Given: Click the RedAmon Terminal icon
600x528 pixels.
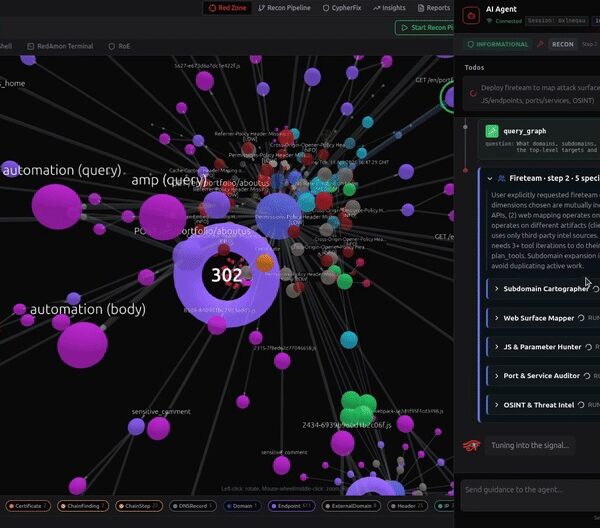Looking at the screenshot, I should (31, 46).
